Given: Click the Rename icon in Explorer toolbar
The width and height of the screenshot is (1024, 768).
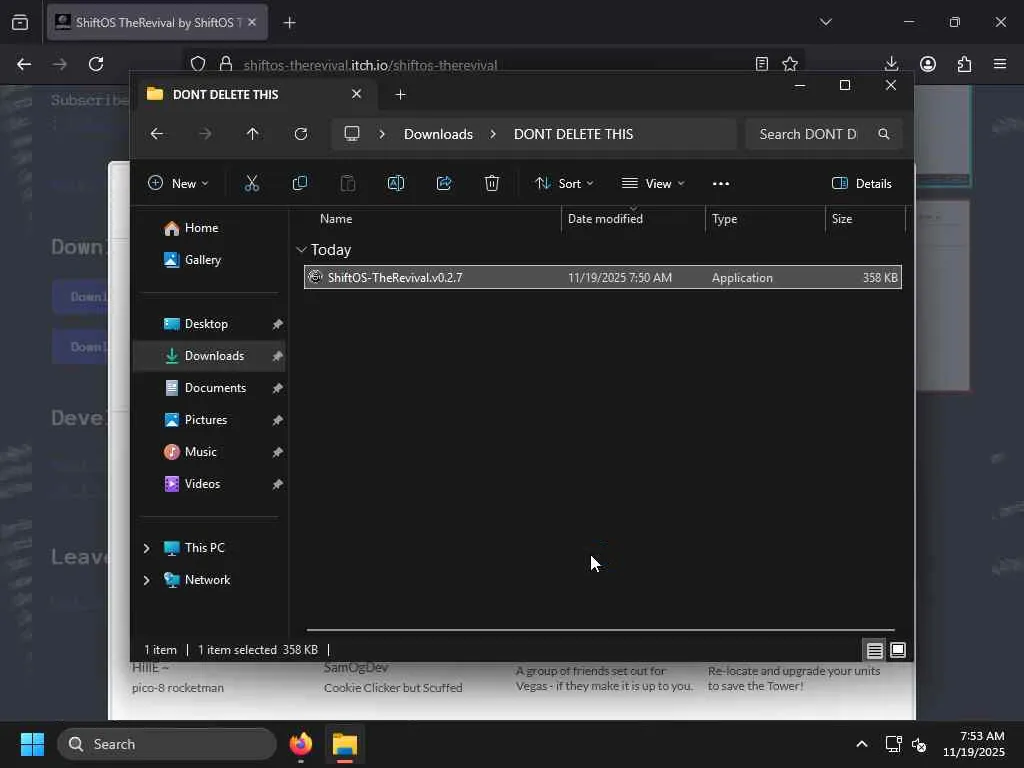Looking at the screenshot, I should pyautogui.click(x=396, y=184).
